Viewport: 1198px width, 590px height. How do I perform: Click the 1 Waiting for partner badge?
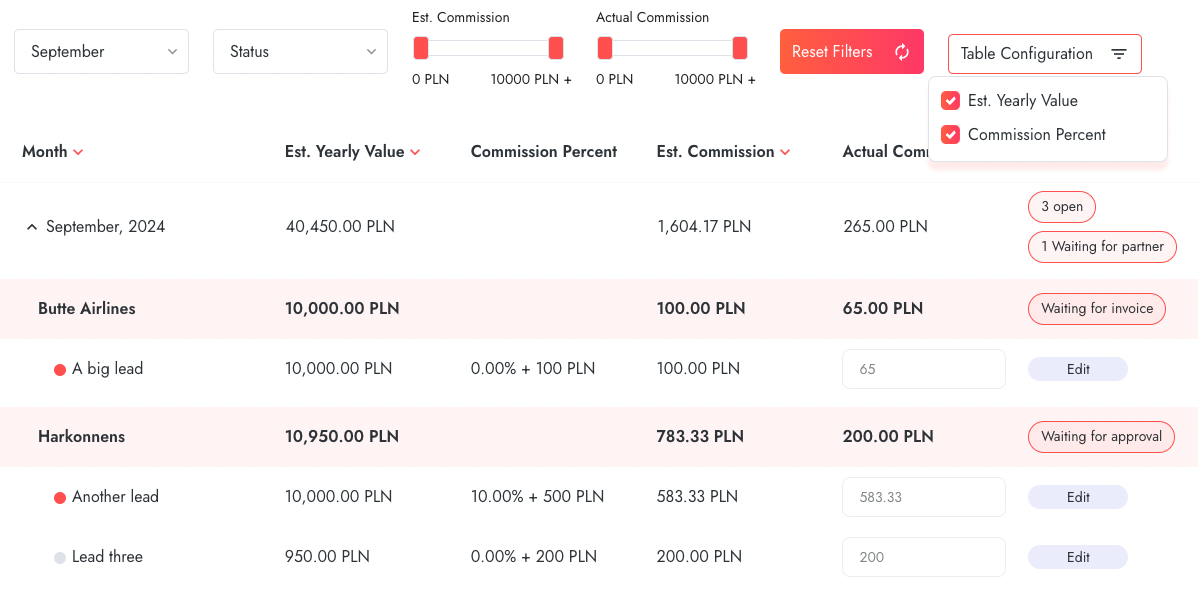pos(1102,247)
